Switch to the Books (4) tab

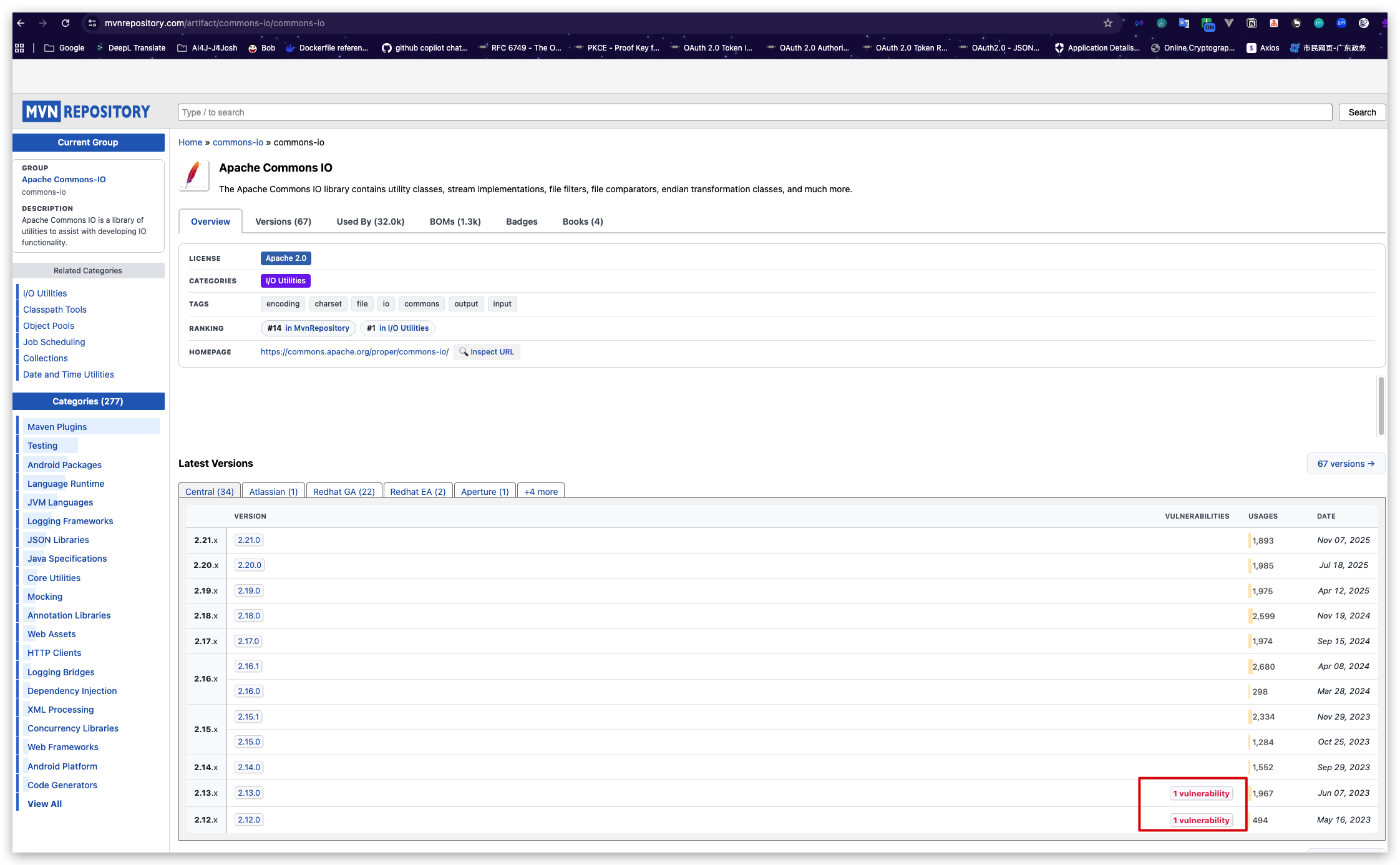pyautogui.click(x=583, y=222)
